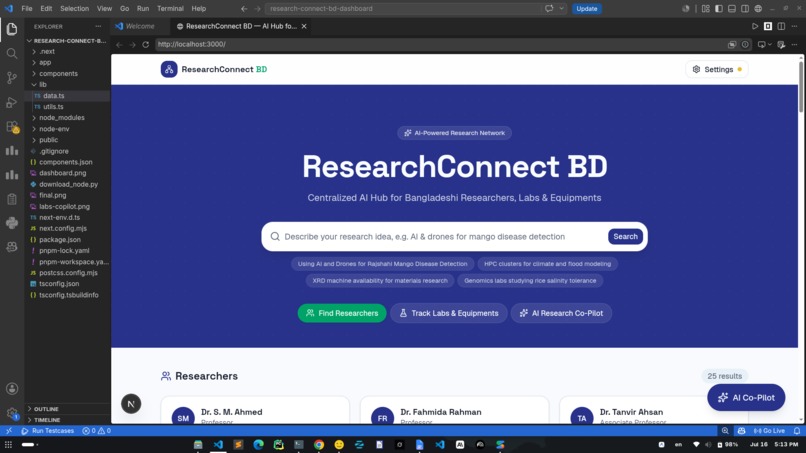Open the floating AI Co-Pilot button
Screen dimensions: 806x453
point(746,397)
